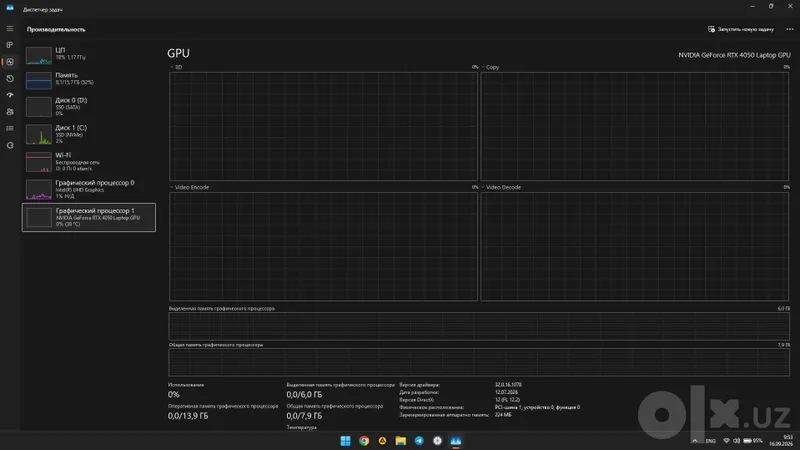Click the ENG language indicator
The height and width of the screenshot is (450, 800).
[711, 441]
